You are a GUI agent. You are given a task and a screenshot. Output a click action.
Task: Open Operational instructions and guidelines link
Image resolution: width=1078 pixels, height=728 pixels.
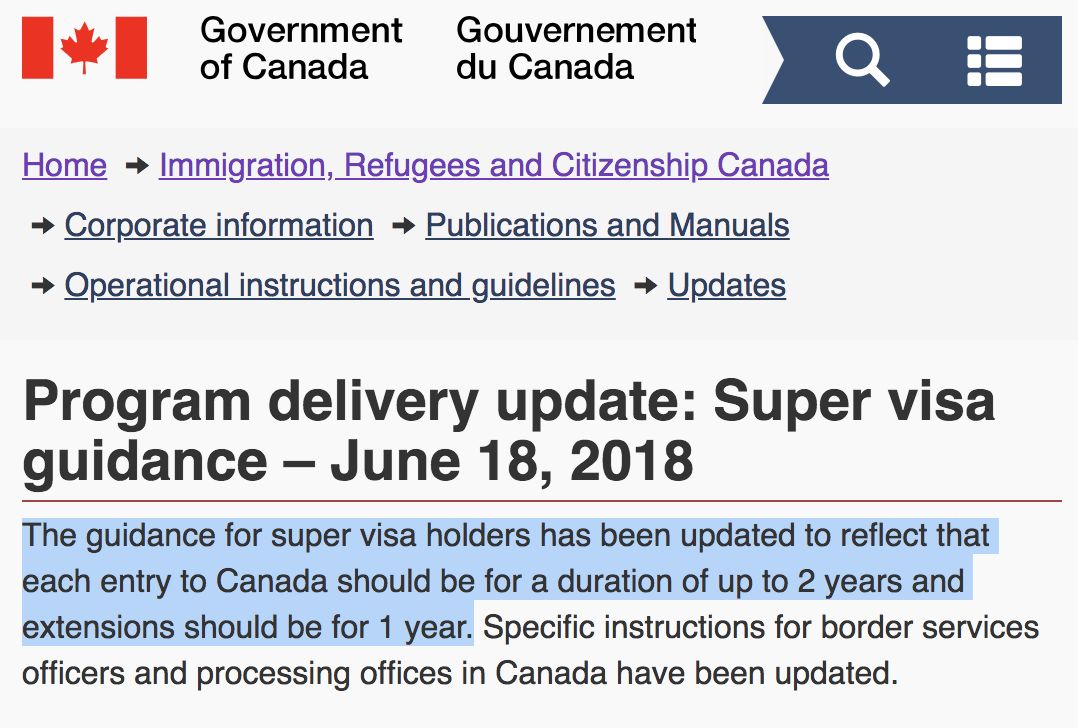pyautogui.click(x=340, y=285)
